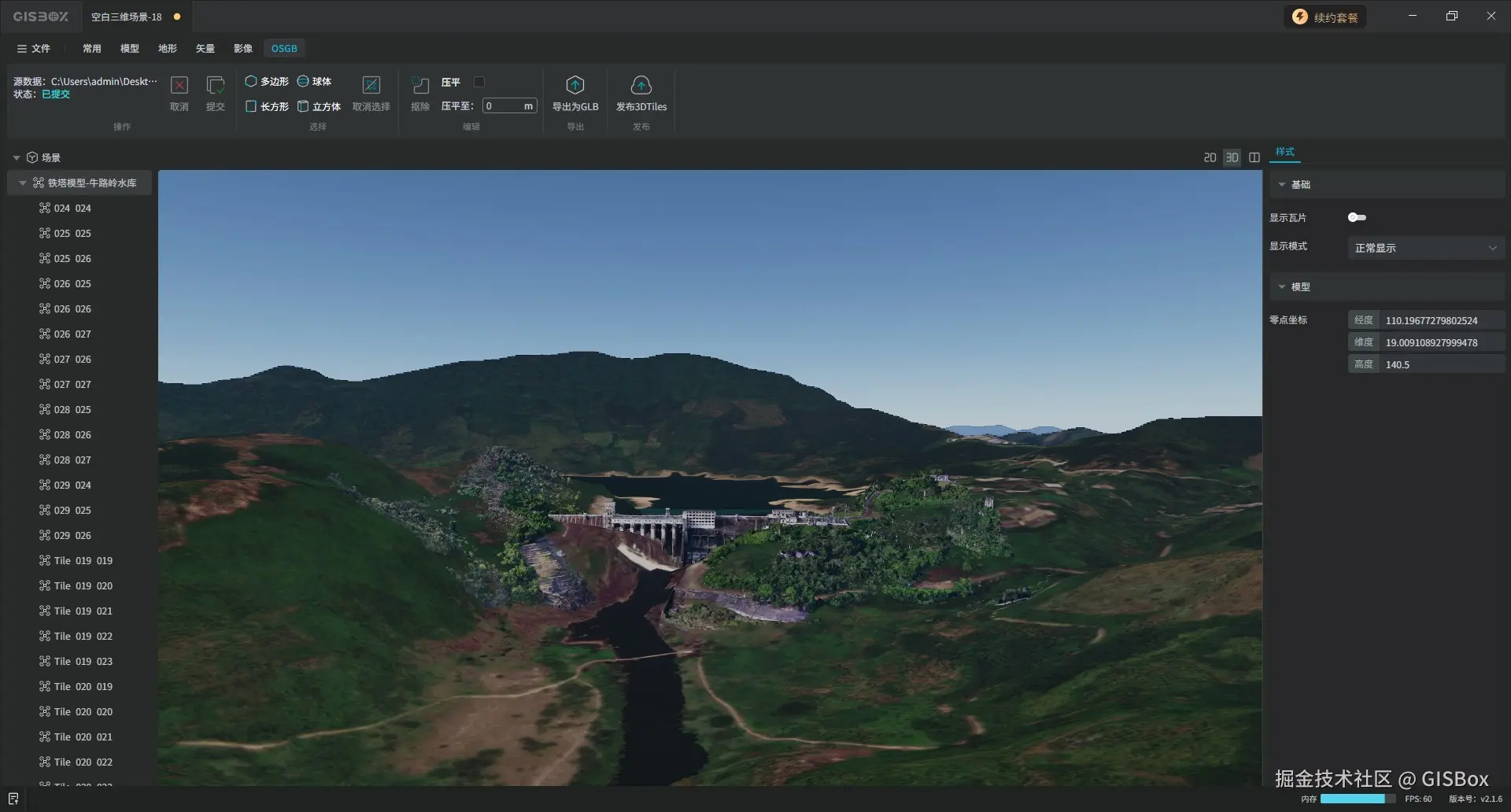Screen dimensions: 1511x812
Task: Select tree row Tile 019 021
Action: pos(79,611)
